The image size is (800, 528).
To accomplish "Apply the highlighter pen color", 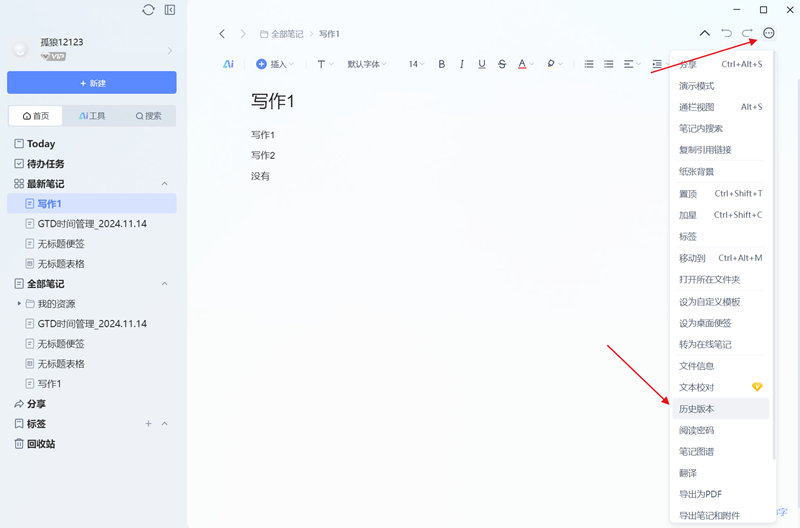I will pyautogui.click(x=551, y=64).
